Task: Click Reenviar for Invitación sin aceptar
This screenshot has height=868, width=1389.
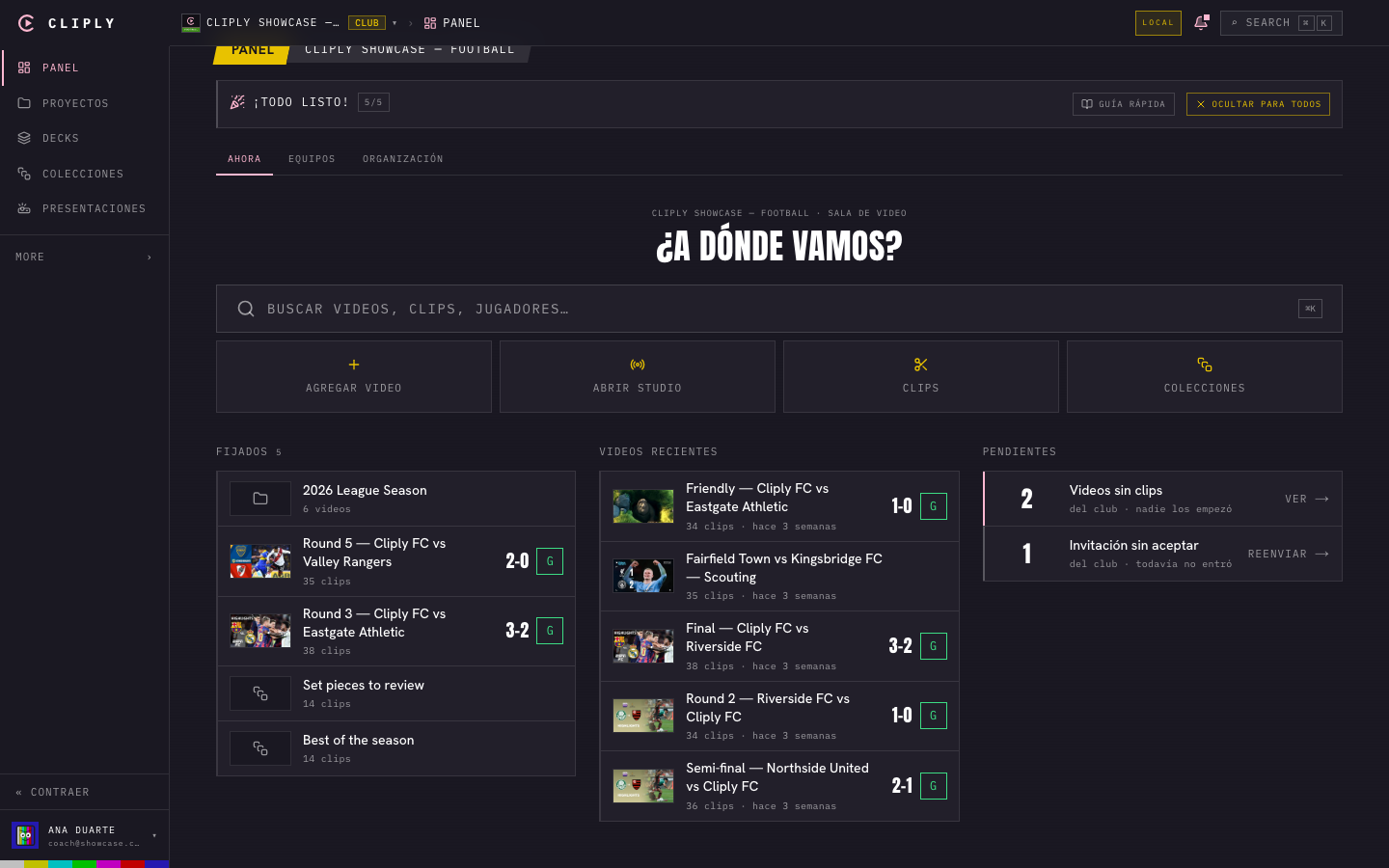Action: coord(1289,554)
